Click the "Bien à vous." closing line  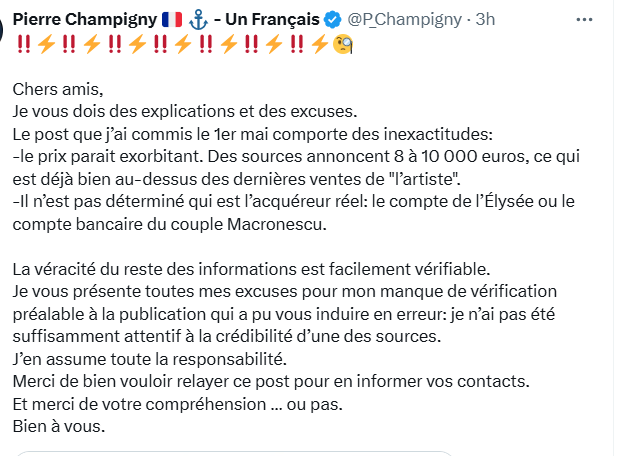click(58, 425)
